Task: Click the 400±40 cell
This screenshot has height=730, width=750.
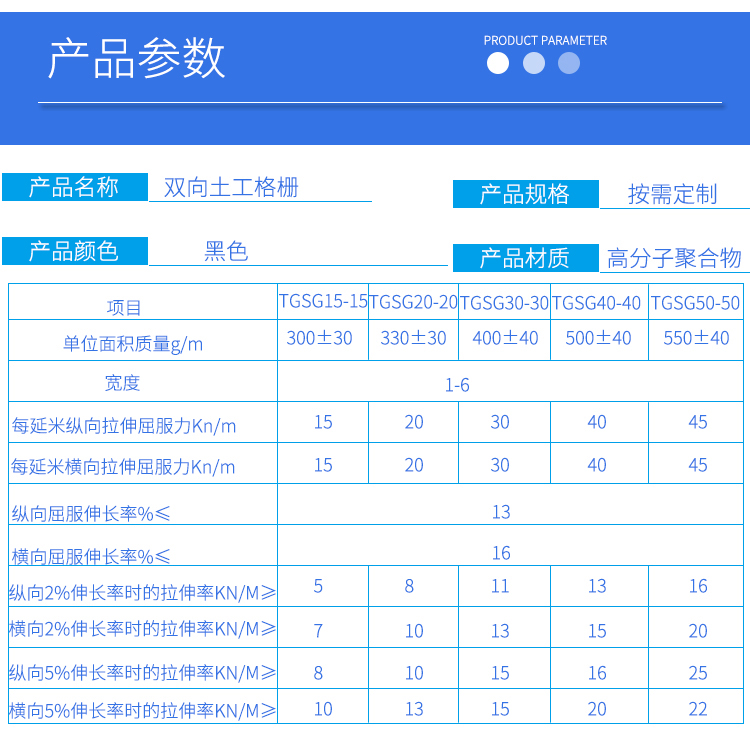Action: click(505, 338)
